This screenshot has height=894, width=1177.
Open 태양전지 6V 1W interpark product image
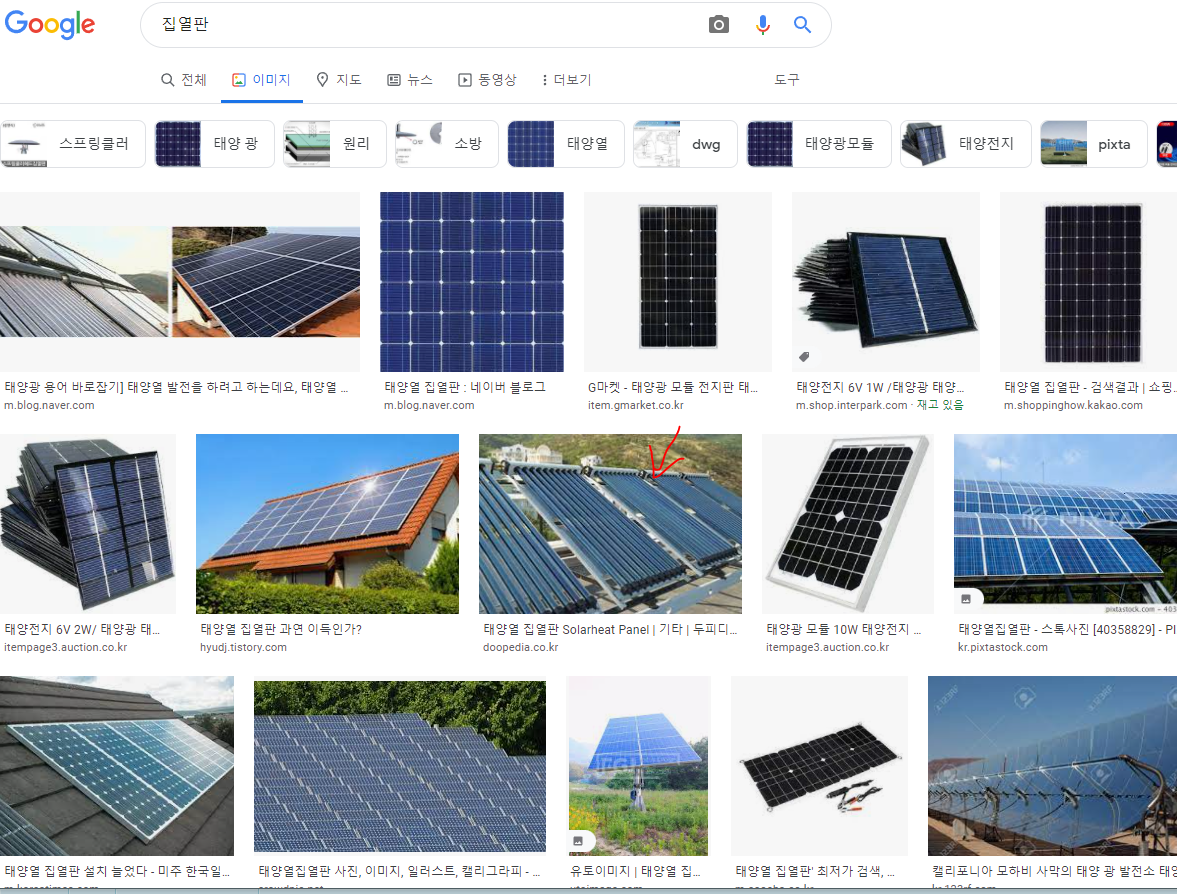pos(886,281)
